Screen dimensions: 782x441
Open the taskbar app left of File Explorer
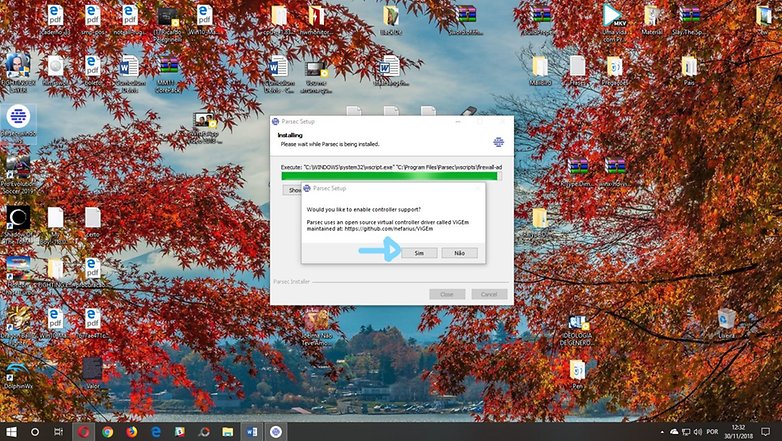[203, 432]
